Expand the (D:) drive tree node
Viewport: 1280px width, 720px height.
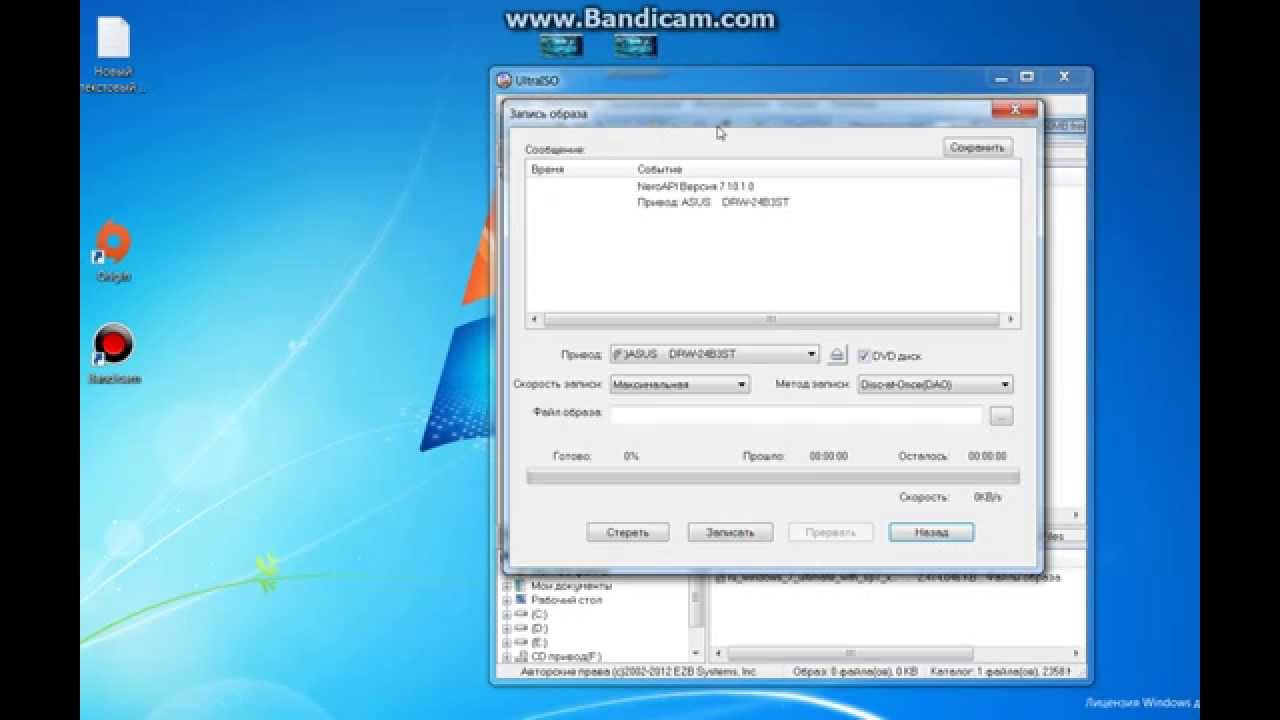(x=507, y=628)
